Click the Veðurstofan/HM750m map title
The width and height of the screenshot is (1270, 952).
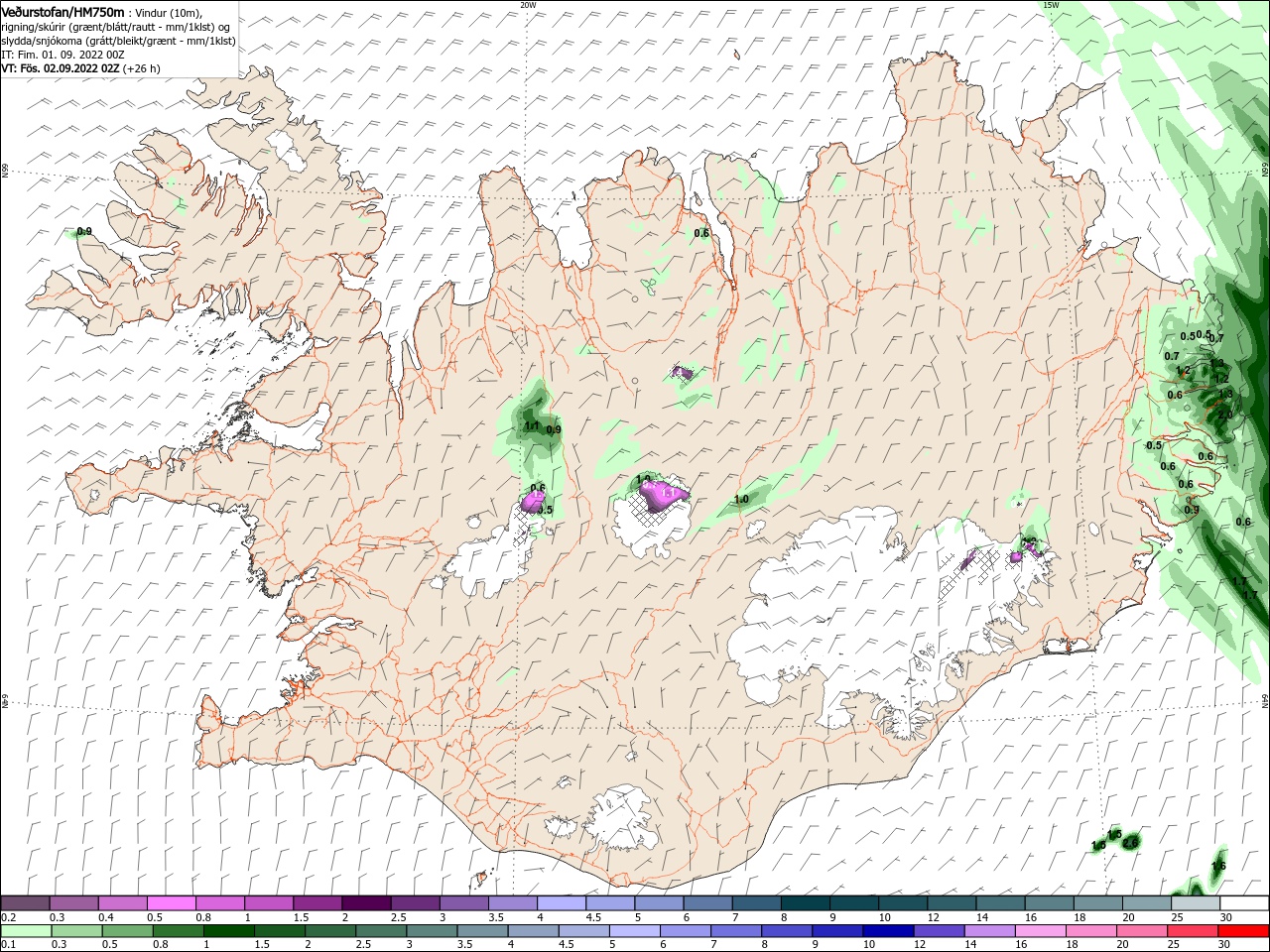click(63, 11)
